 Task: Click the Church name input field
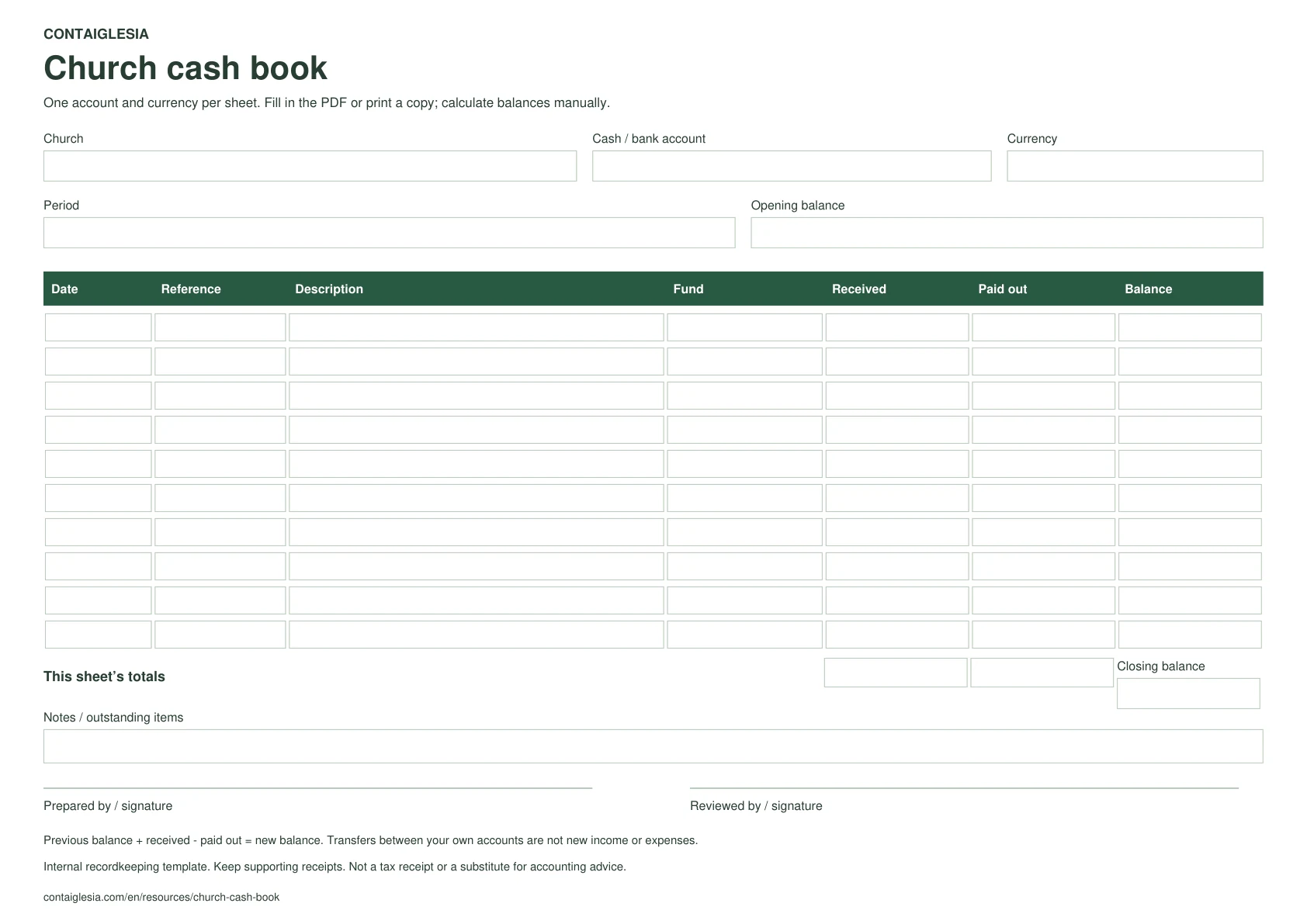pyautogui.click(x=310, y=166)
